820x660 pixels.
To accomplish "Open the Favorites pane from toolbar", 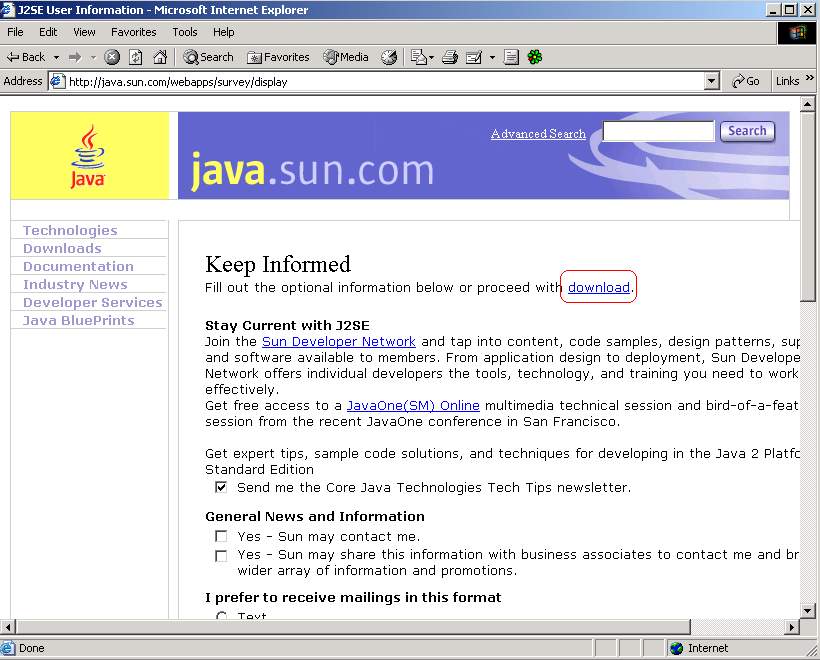I will coord(278,57).
